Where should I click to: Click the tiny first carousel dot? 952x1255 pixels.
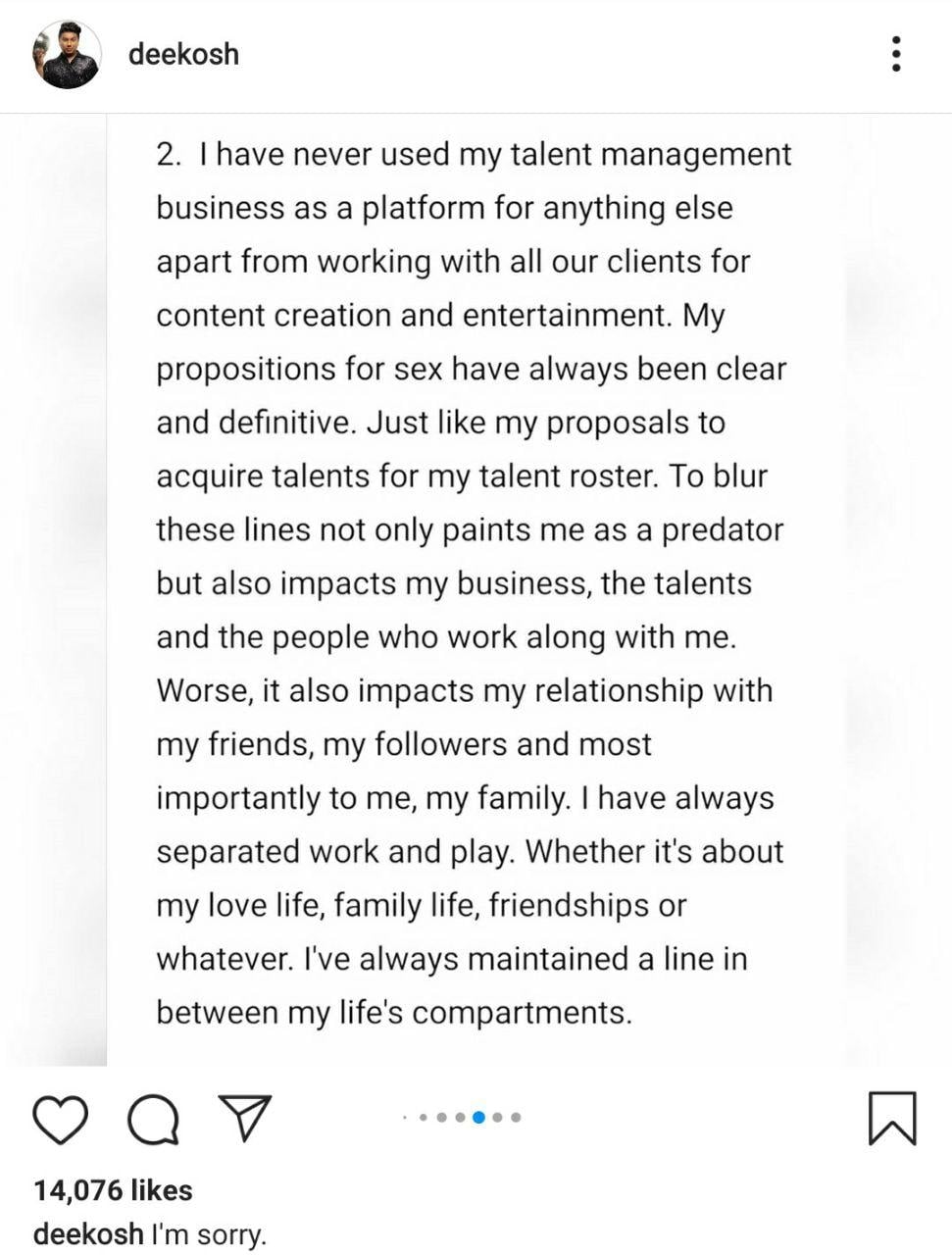(x=405, y=1117)
